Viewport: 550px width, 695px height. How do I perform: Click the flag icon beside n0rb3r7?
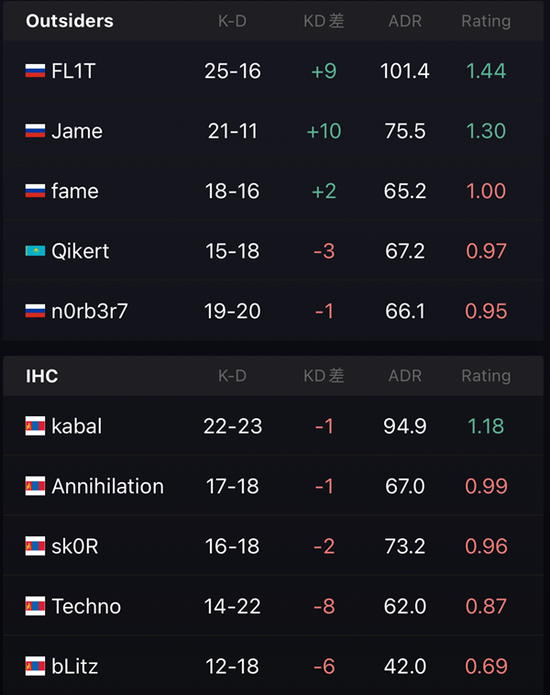click(35, 311)
